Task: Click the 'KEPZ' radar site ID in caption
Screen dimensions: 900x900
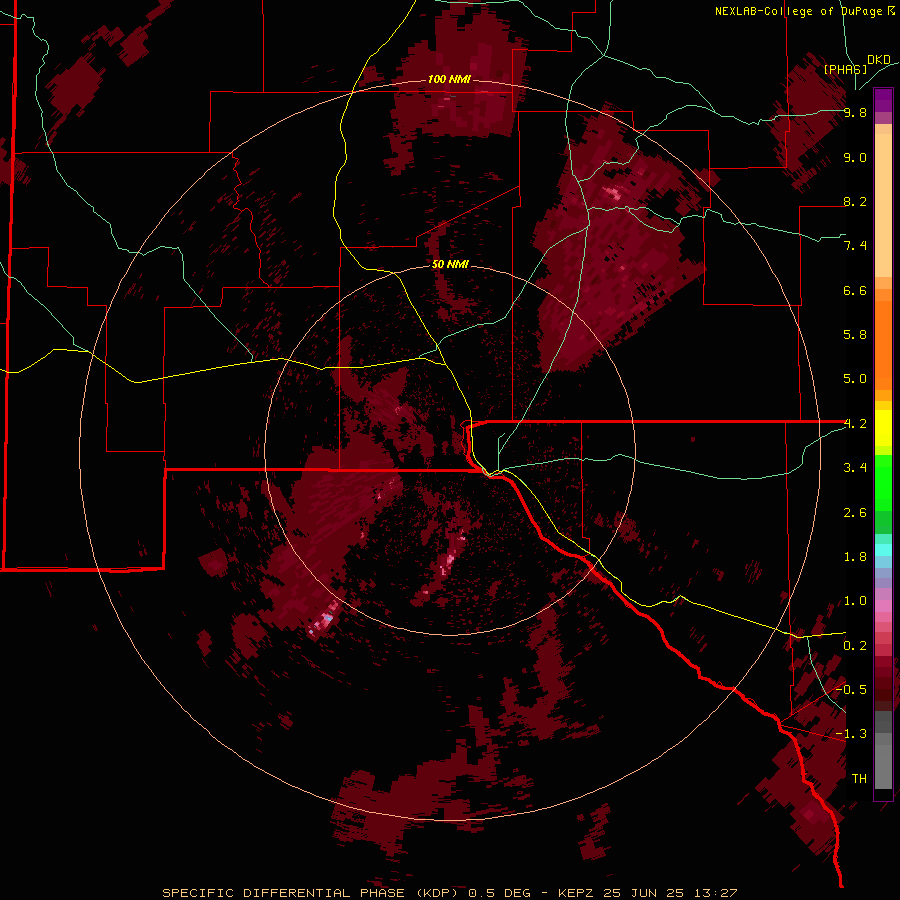Action: [x=577, y=893]
